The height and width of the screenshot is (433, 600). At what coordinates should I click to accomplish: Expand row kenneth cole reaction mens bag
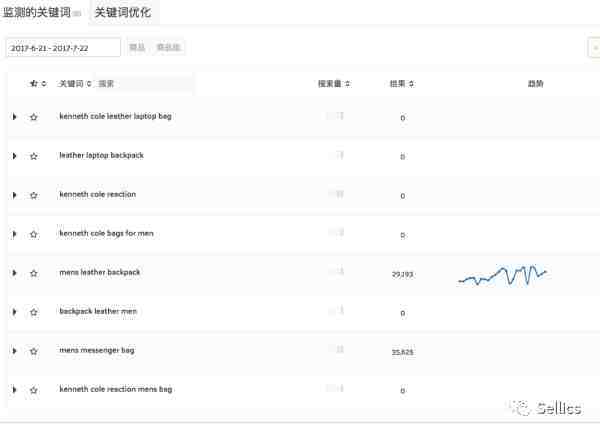[15, 390]
